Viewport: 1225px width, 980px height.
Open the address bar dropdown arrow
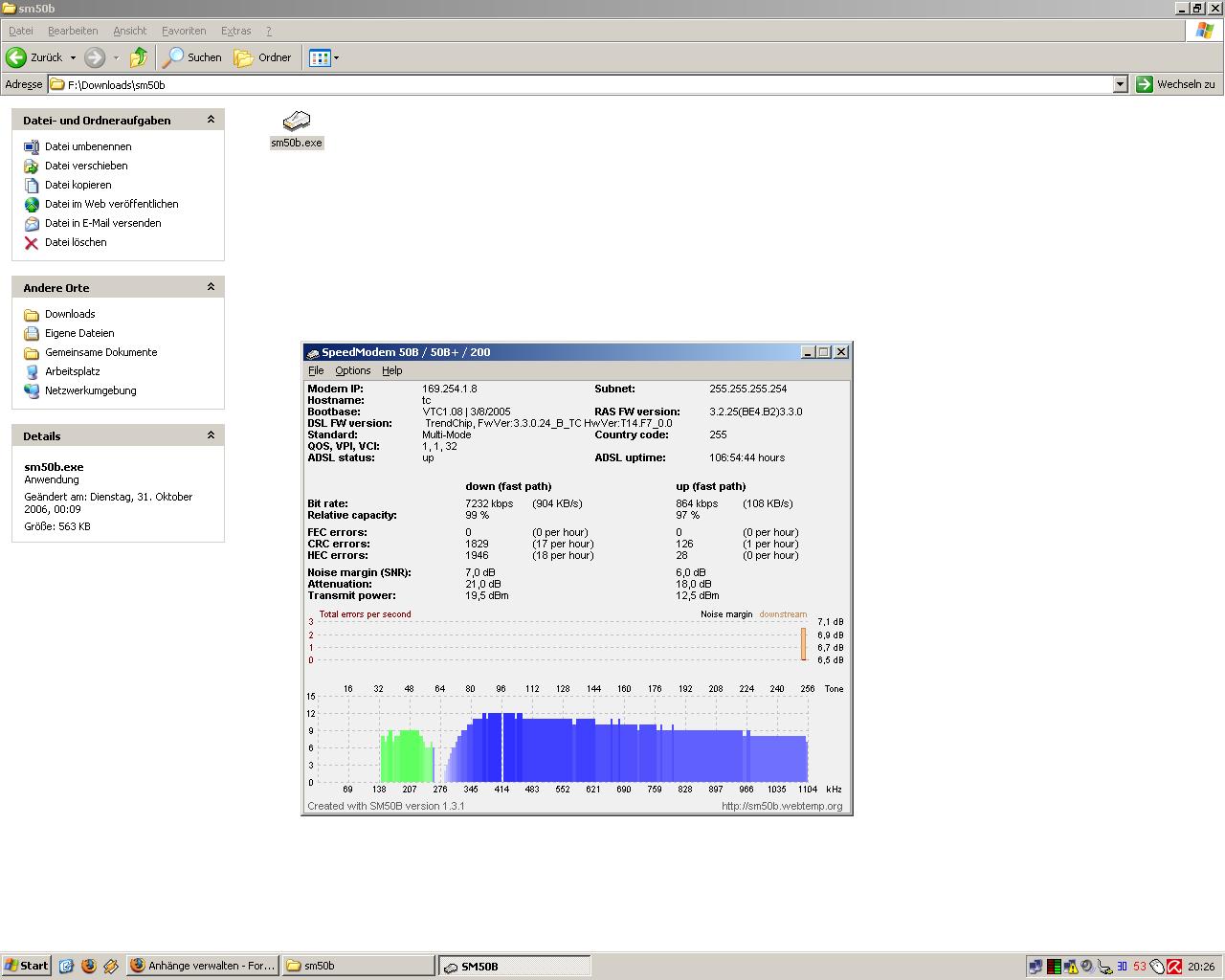click(x=1120, y=84)
